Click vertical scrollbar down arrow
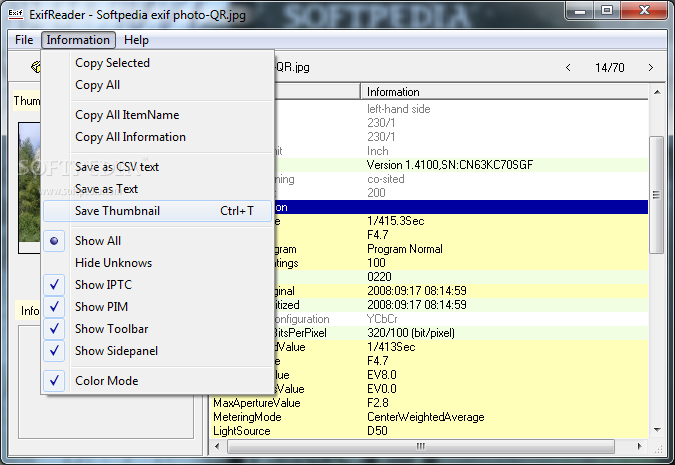 pyautogui.click(x=657, y=430)
